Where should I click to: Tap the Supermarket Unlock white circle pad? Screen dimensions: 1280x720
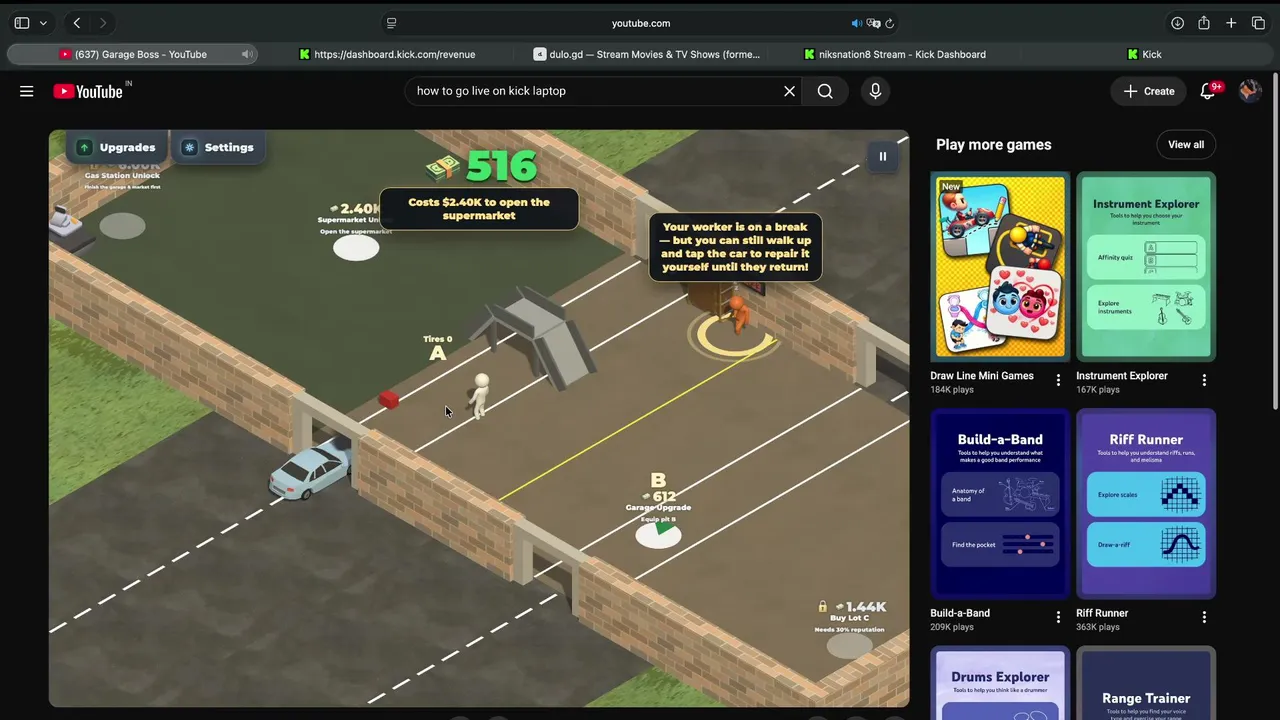[356, 247]
